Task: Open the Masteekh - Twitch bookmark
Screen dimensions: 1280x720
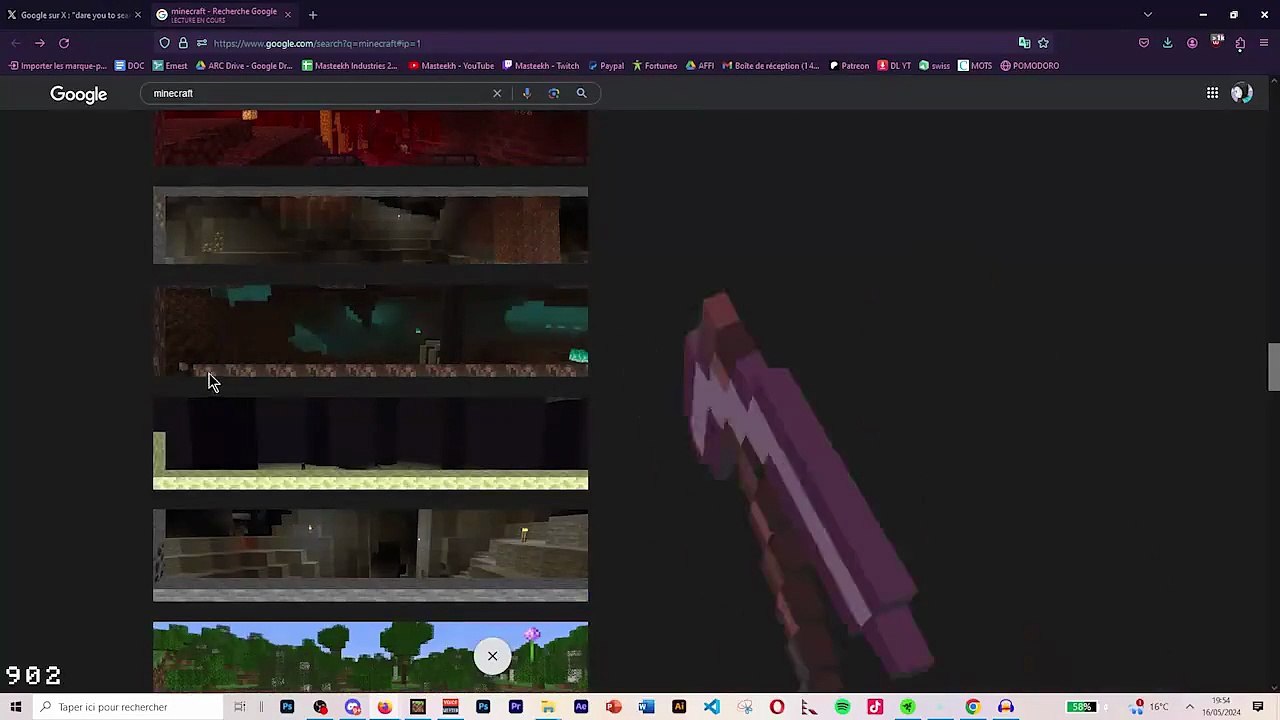Action: click(541, 66)
